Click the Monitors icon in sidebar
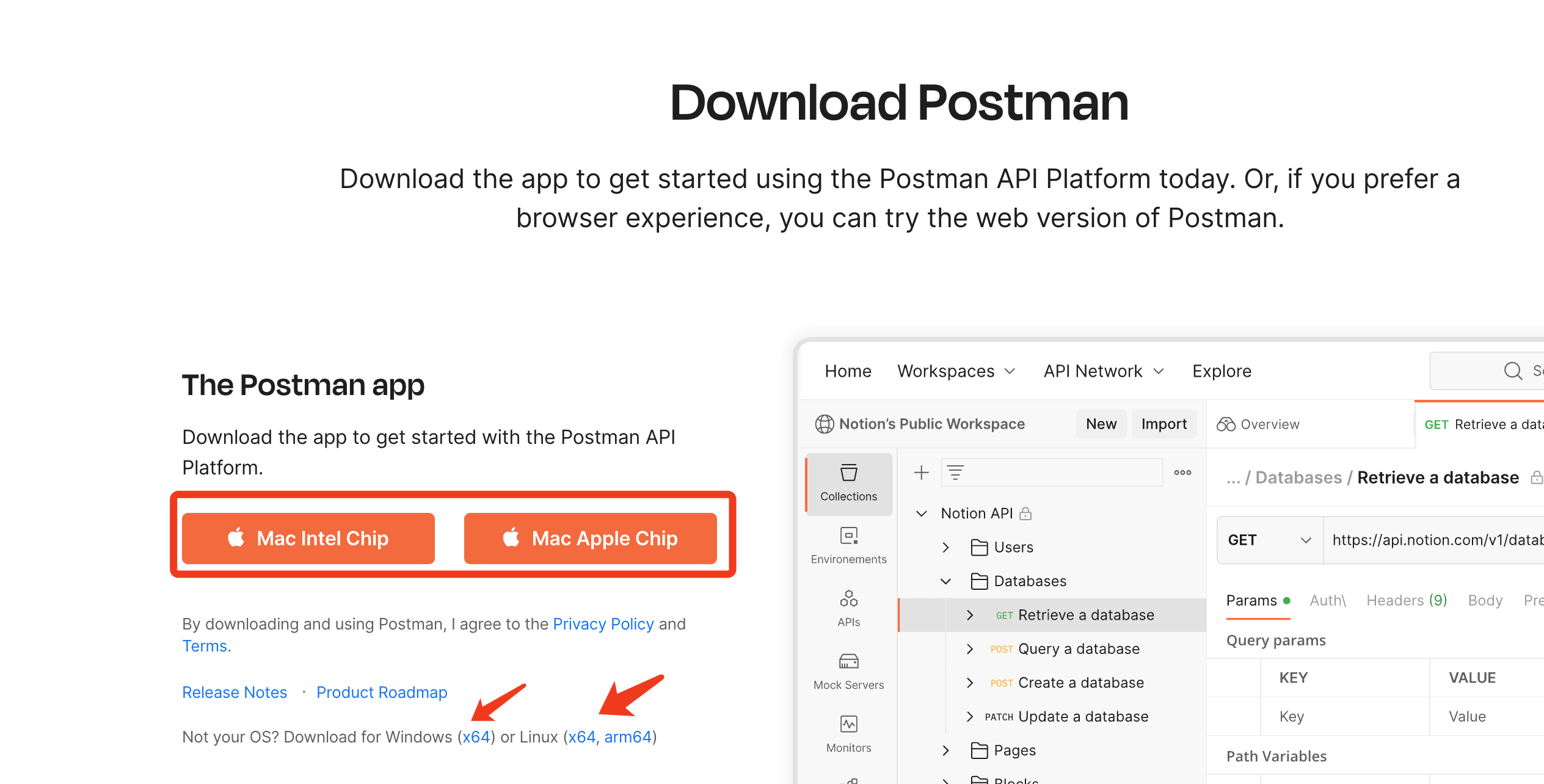Image resolution: width=1544 pixels, height=784 pixels. (848, 724)
